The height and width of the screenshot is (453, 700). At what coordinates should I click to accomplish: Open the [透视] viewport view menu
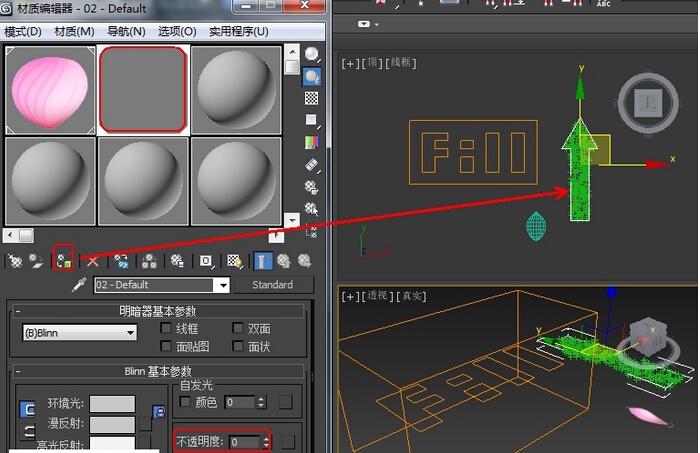coord(377,295)
